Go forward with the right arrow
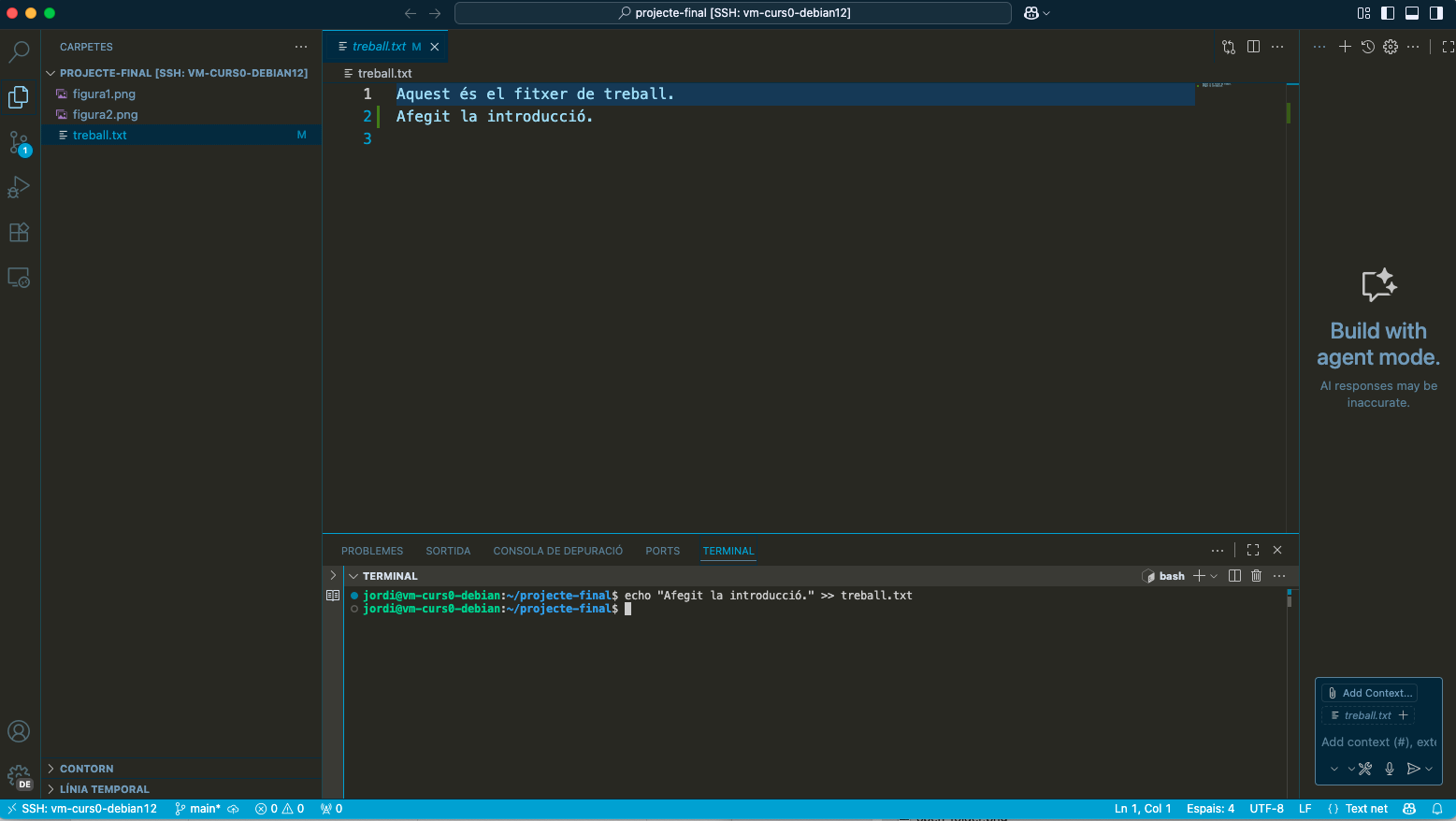This screenshot has width=1456, height=821. [x=435, y=13]
